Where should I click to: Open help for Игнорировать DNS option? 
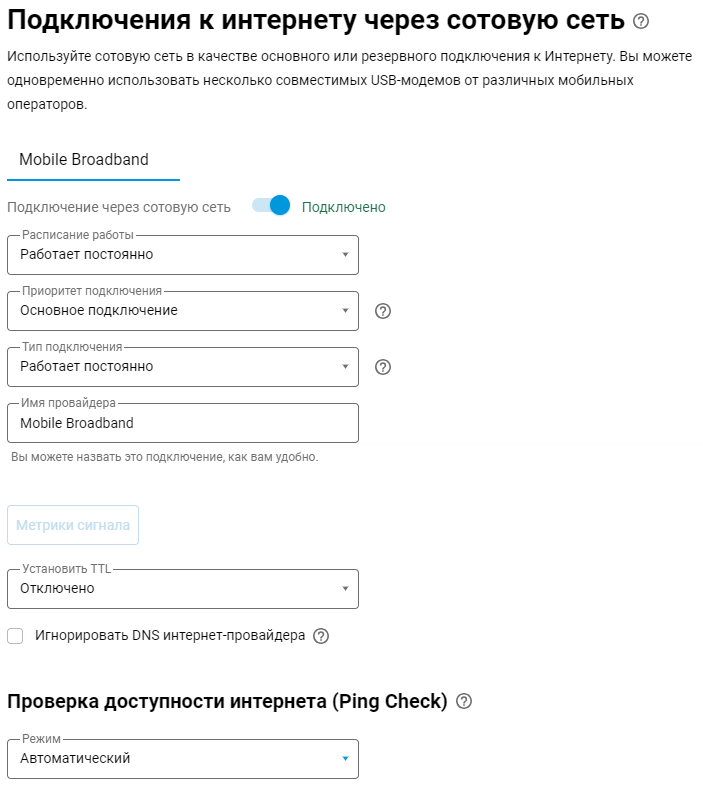[321, 636]
